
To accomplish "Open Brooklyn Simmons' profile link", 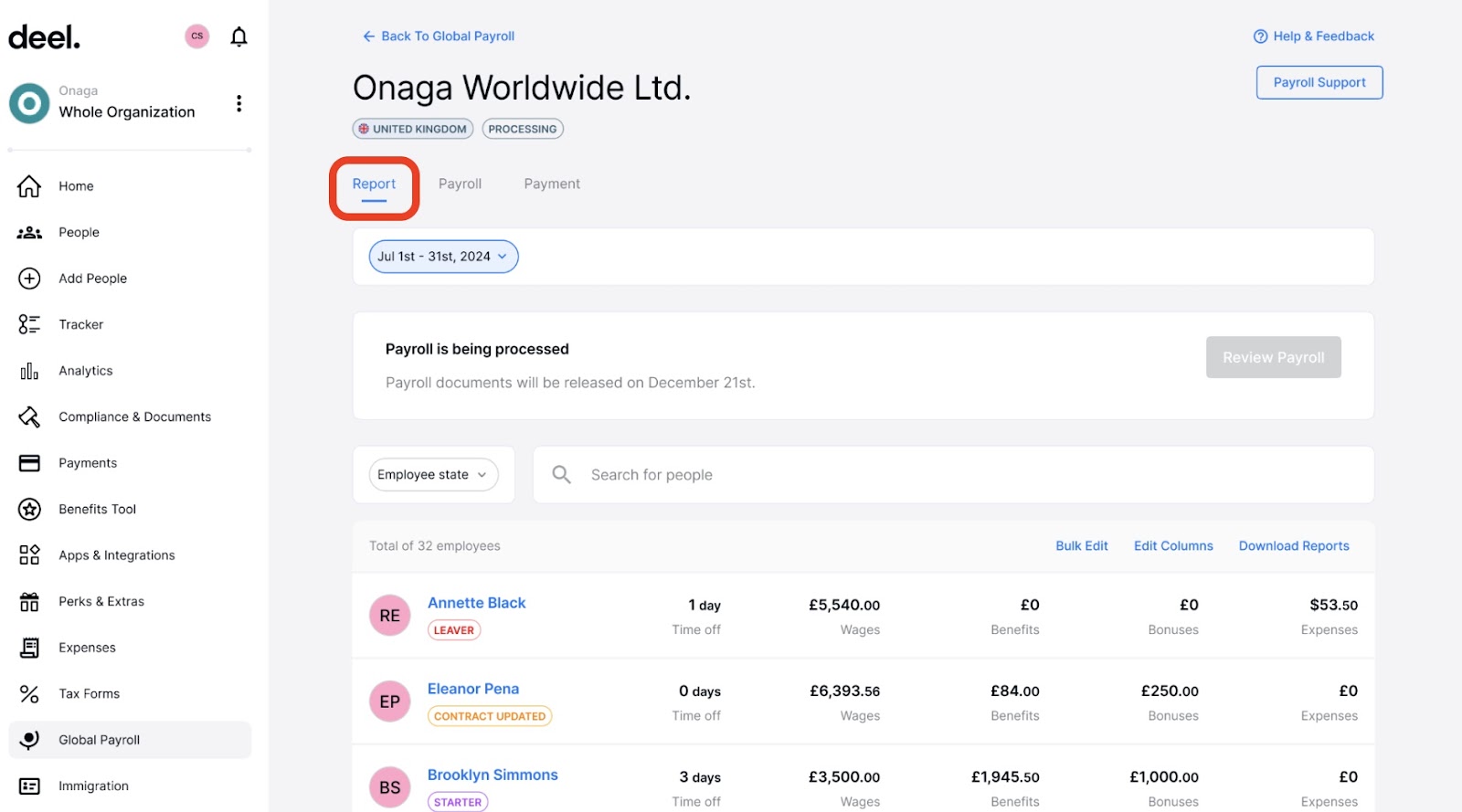I will pyautogui.click(x=493, y=775).
